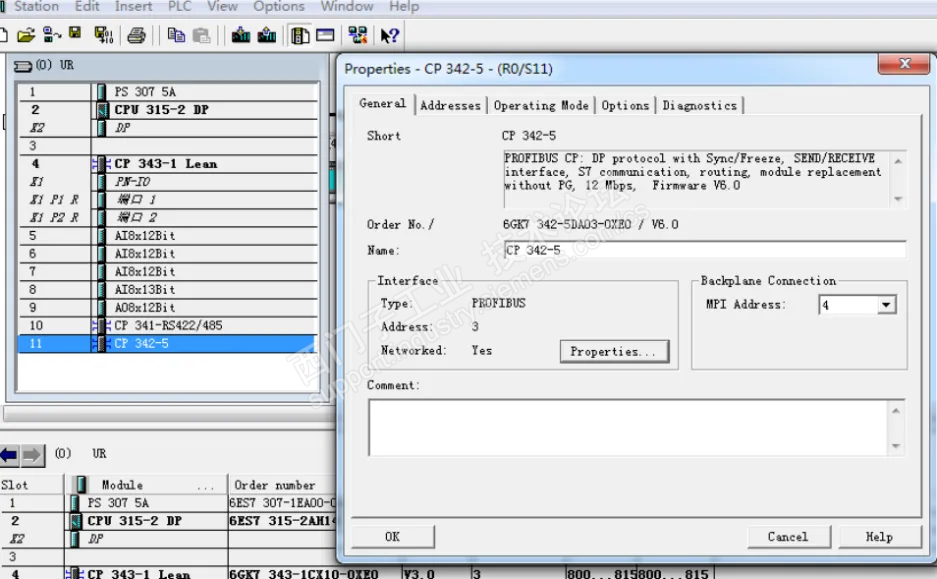Switch to the General tab
The width and height of the screenshot is (937, 579).
pos(382,103)
